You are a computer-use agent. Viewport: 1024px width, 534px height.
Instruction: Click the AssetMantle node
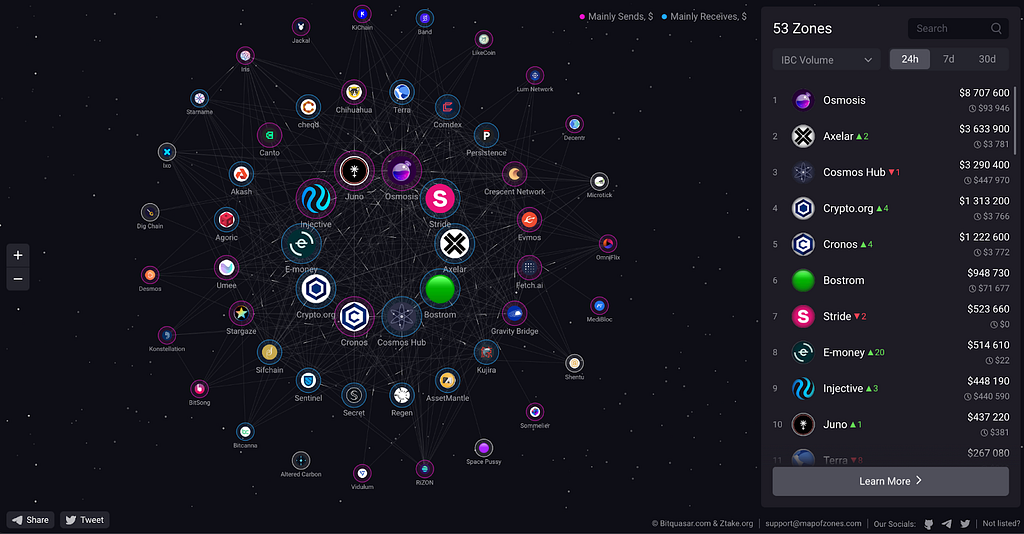point(447,381)
